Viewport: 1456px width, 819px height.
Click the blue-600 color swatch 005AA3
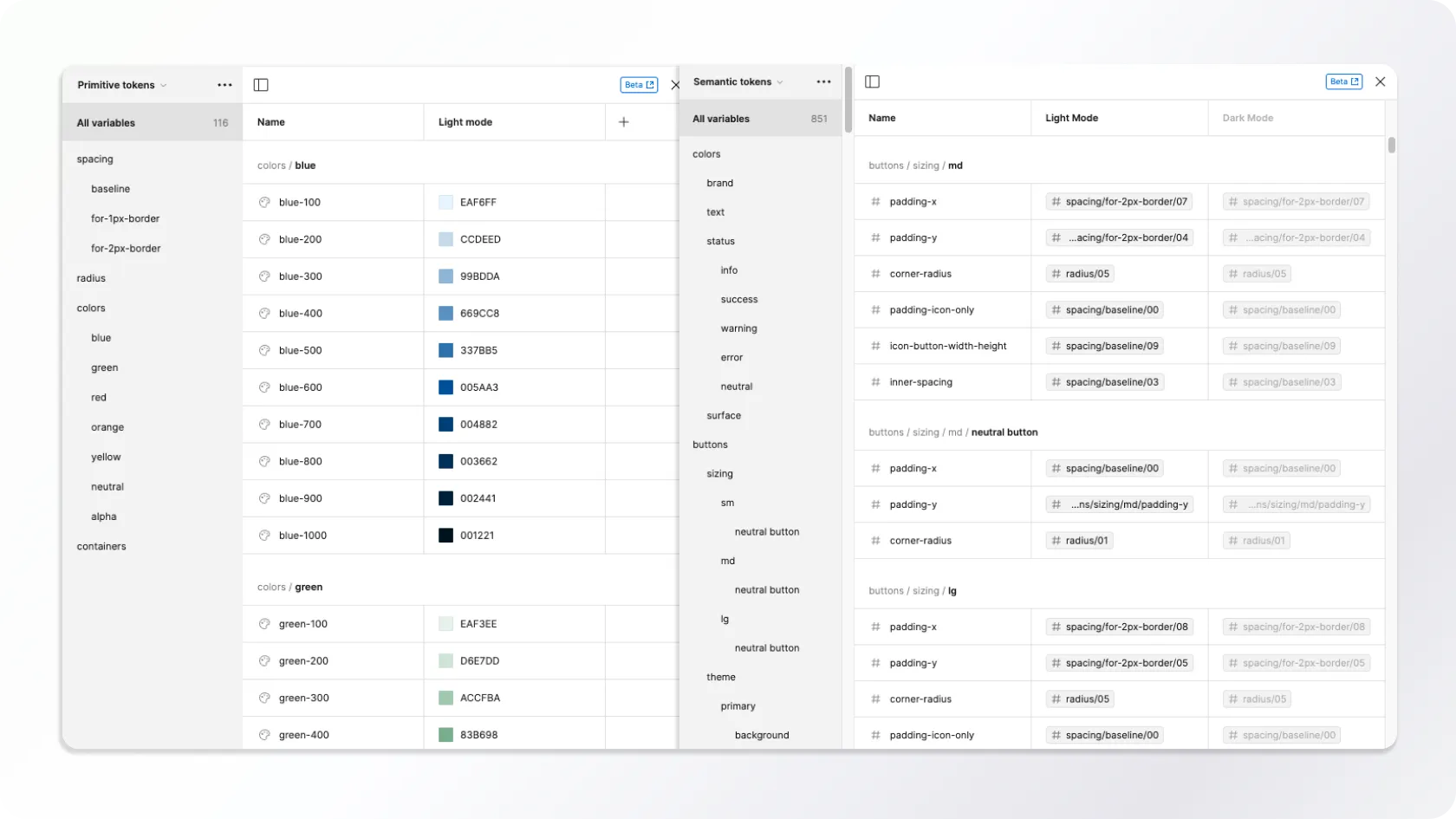click(x=445, y=387)
